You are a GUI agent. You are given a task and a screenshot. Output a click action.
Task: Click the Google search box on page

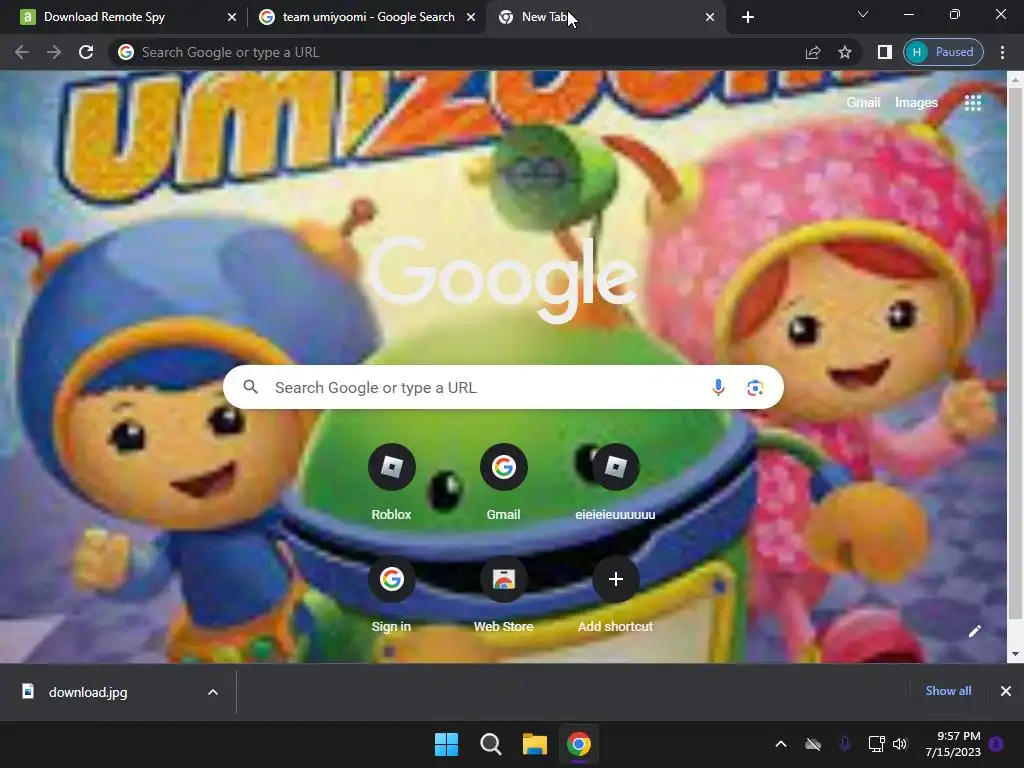coord(503,387)
